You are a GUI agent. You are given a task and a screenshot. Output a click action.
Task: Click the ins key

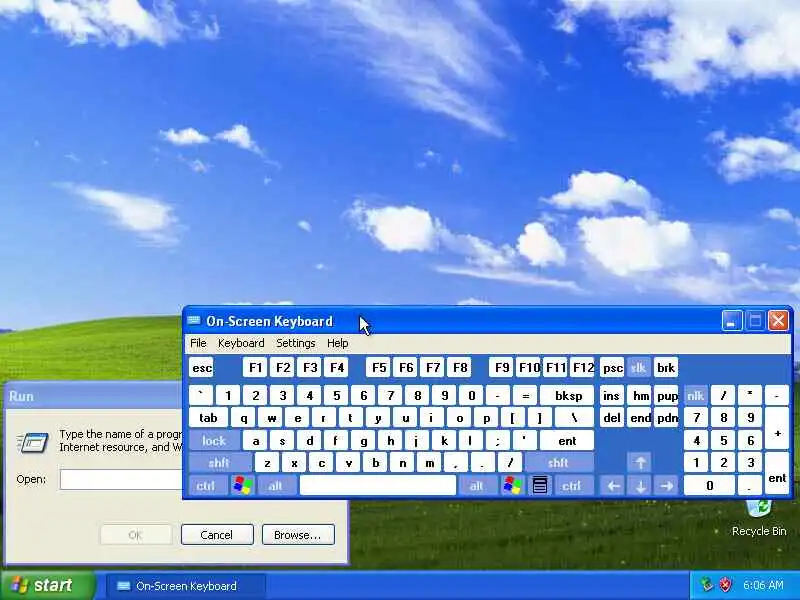(x=612, y=395)
